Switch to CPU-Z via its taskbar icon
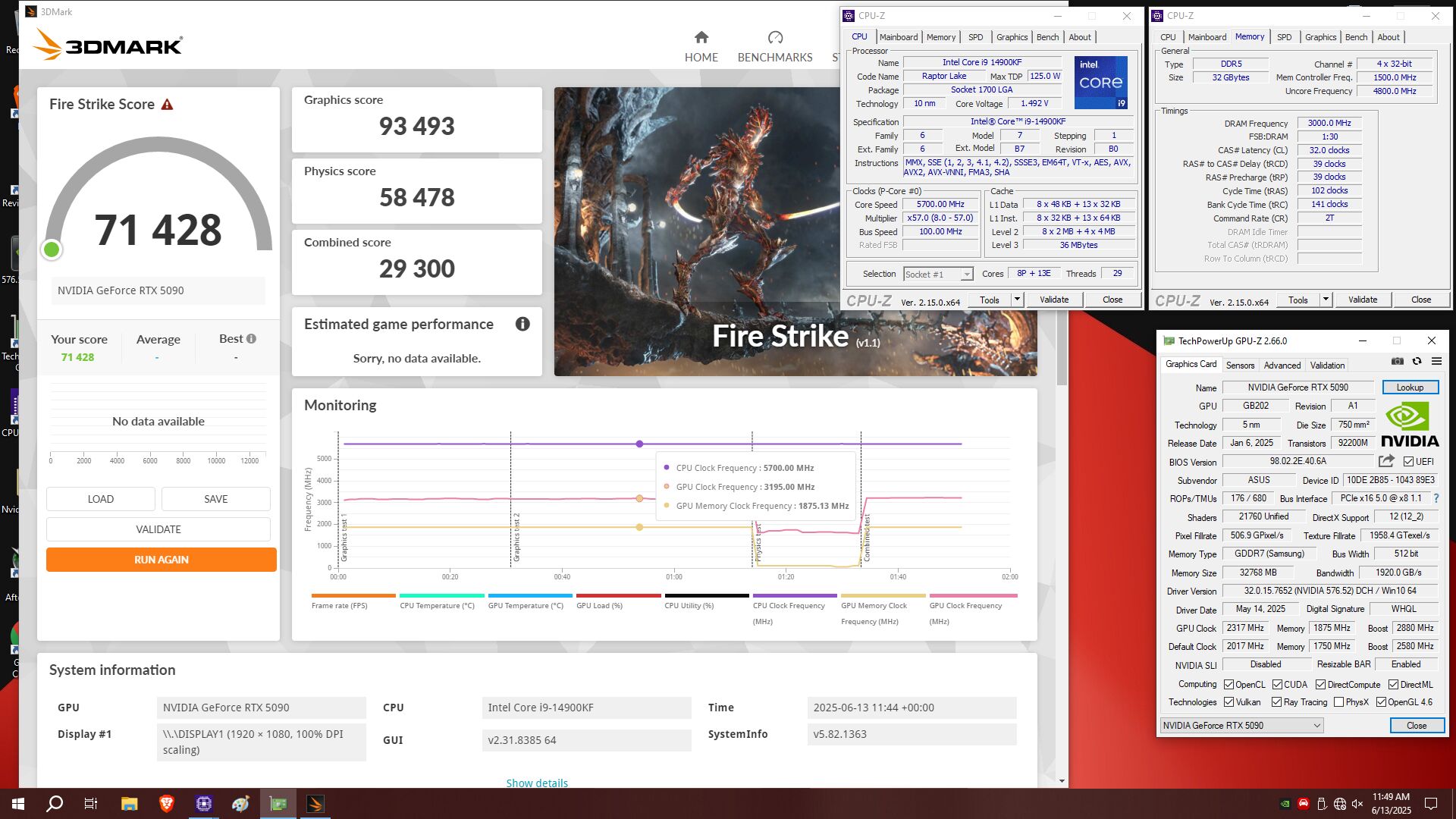 [203, 804]
